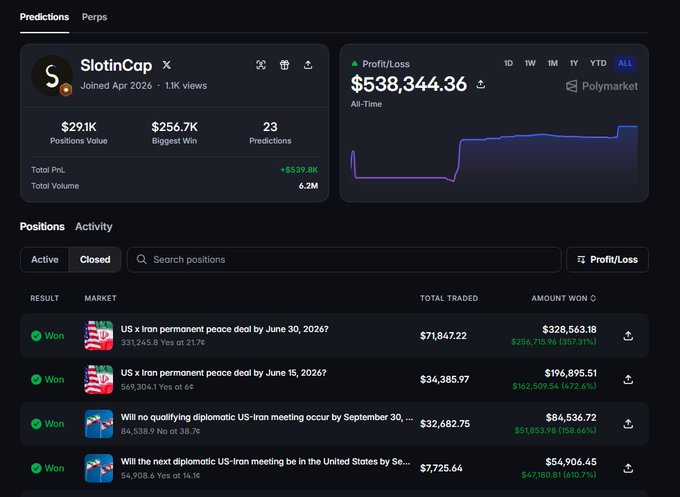
Task: Click the Total Traded column header
Action: click(449, 298)
